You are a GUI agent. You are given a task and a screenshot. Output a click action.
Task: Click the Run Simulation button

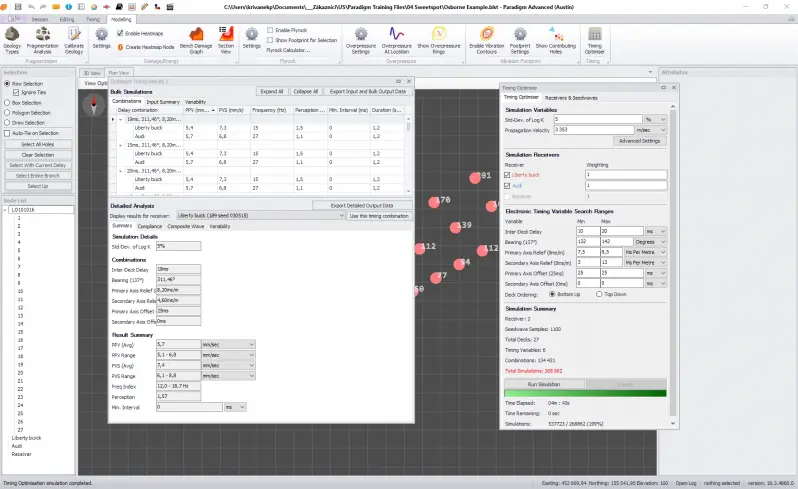point(544,384)
